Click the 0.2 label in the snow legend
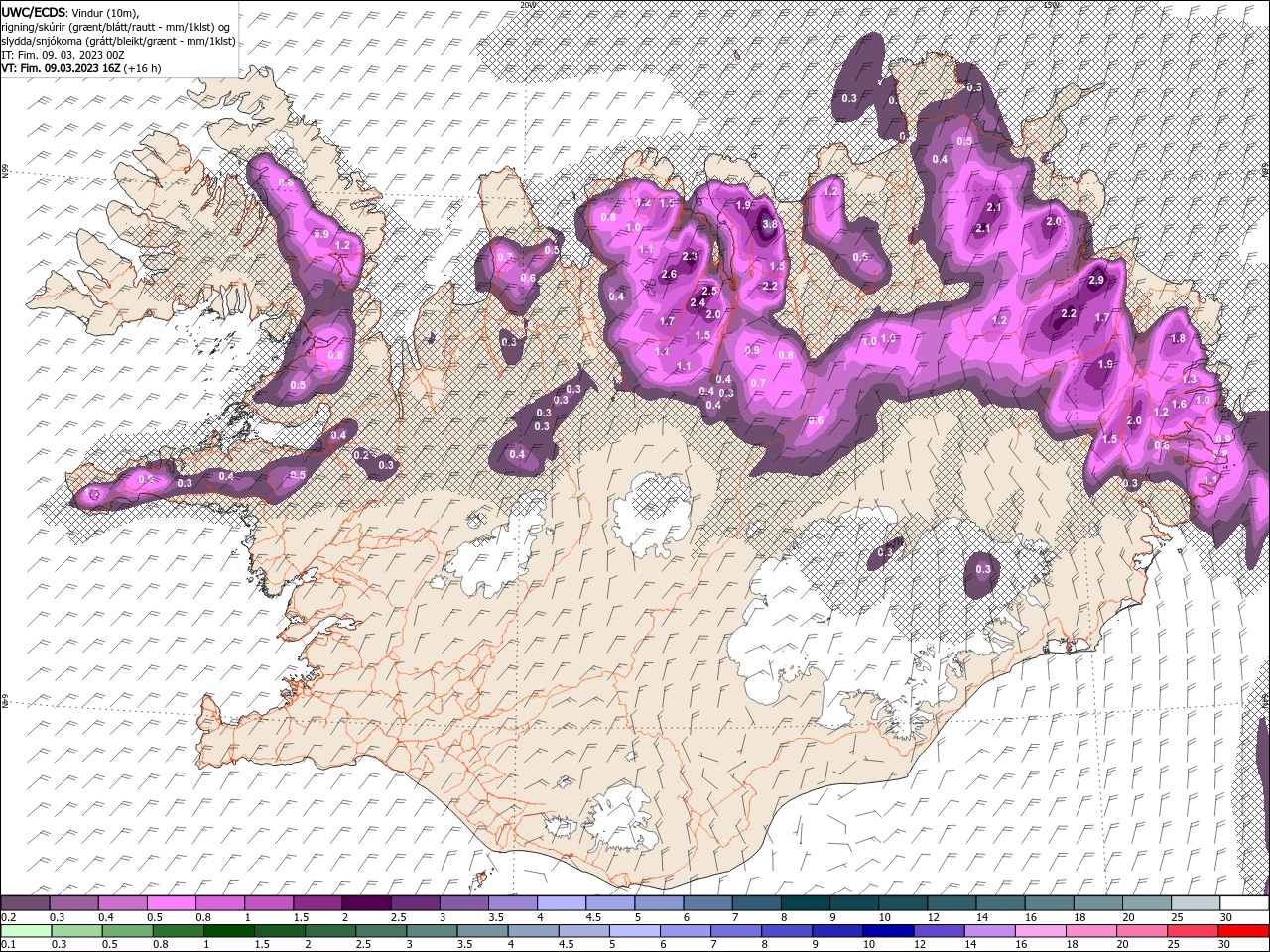Screen dimensions: 1270x952 click(x=8, y=917)
